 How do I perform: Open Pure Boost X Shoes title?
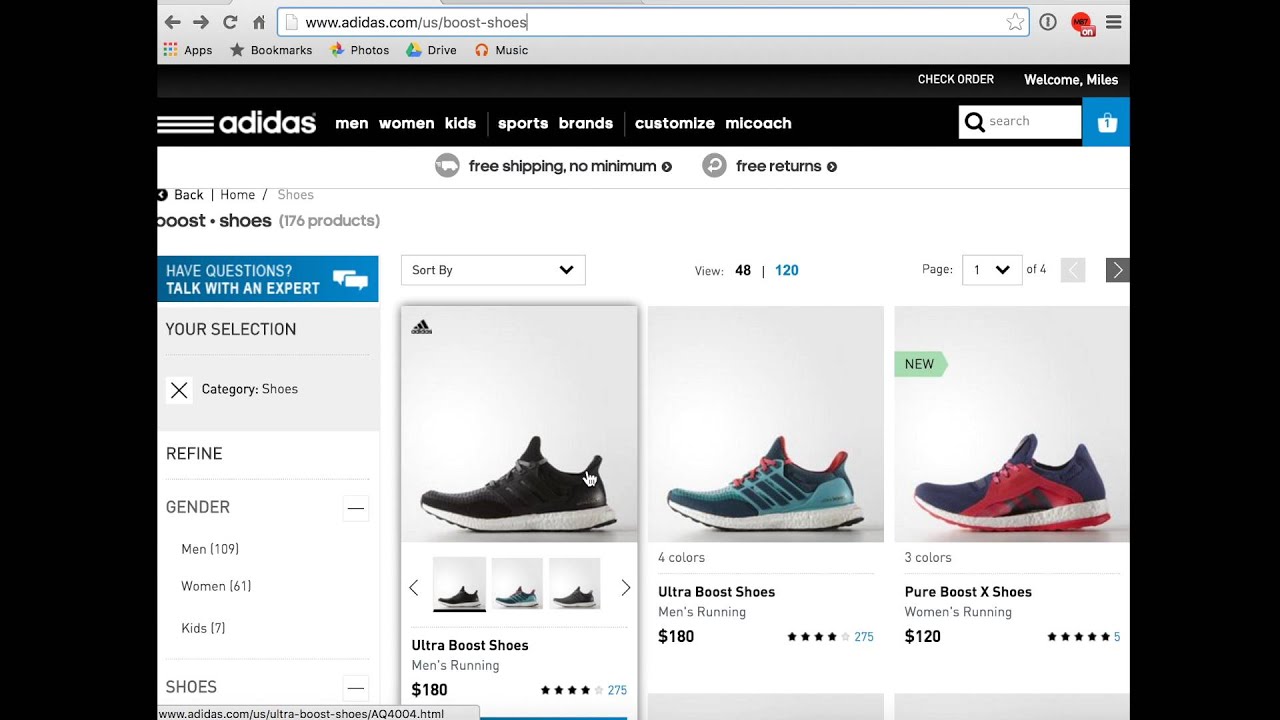968,592
